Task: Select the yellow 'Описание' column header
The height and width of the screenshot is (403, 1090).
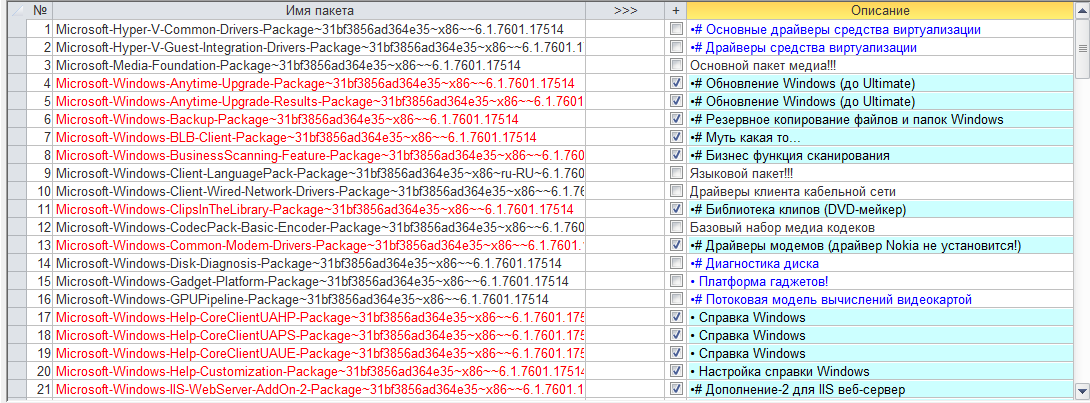Action: coord(880,11)
